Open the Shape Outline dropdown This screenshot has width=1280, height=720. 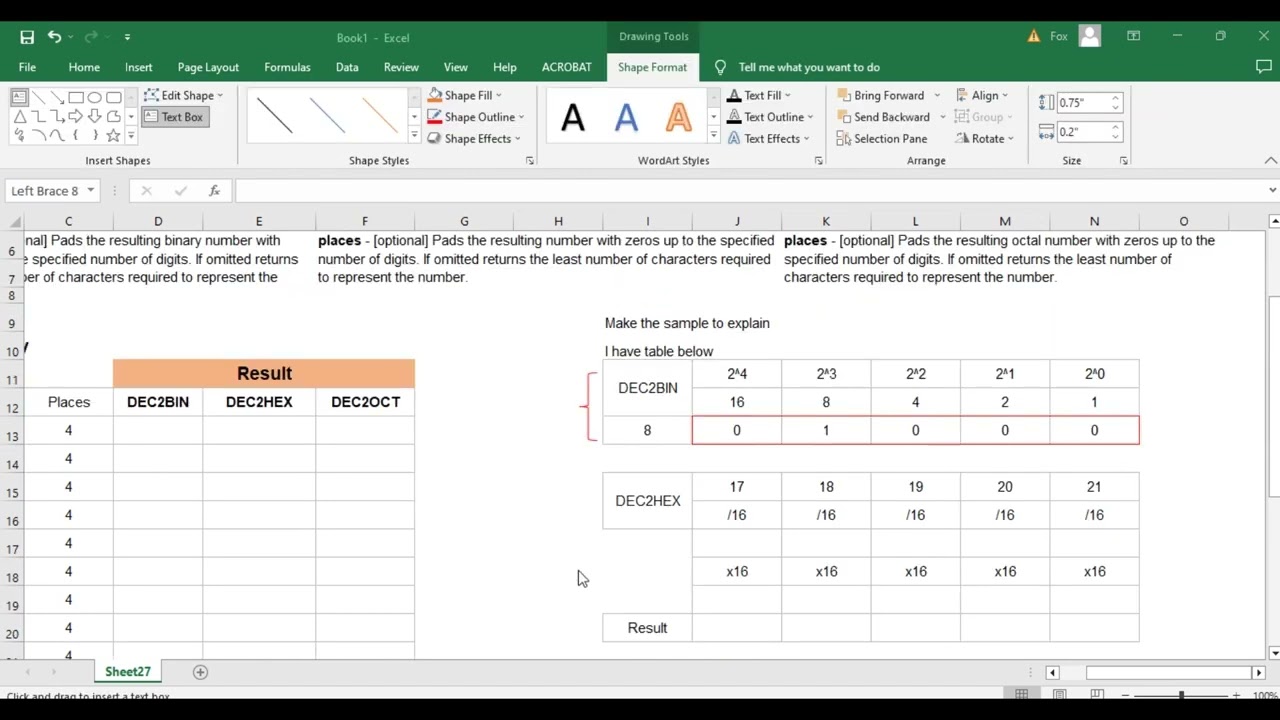475,117
